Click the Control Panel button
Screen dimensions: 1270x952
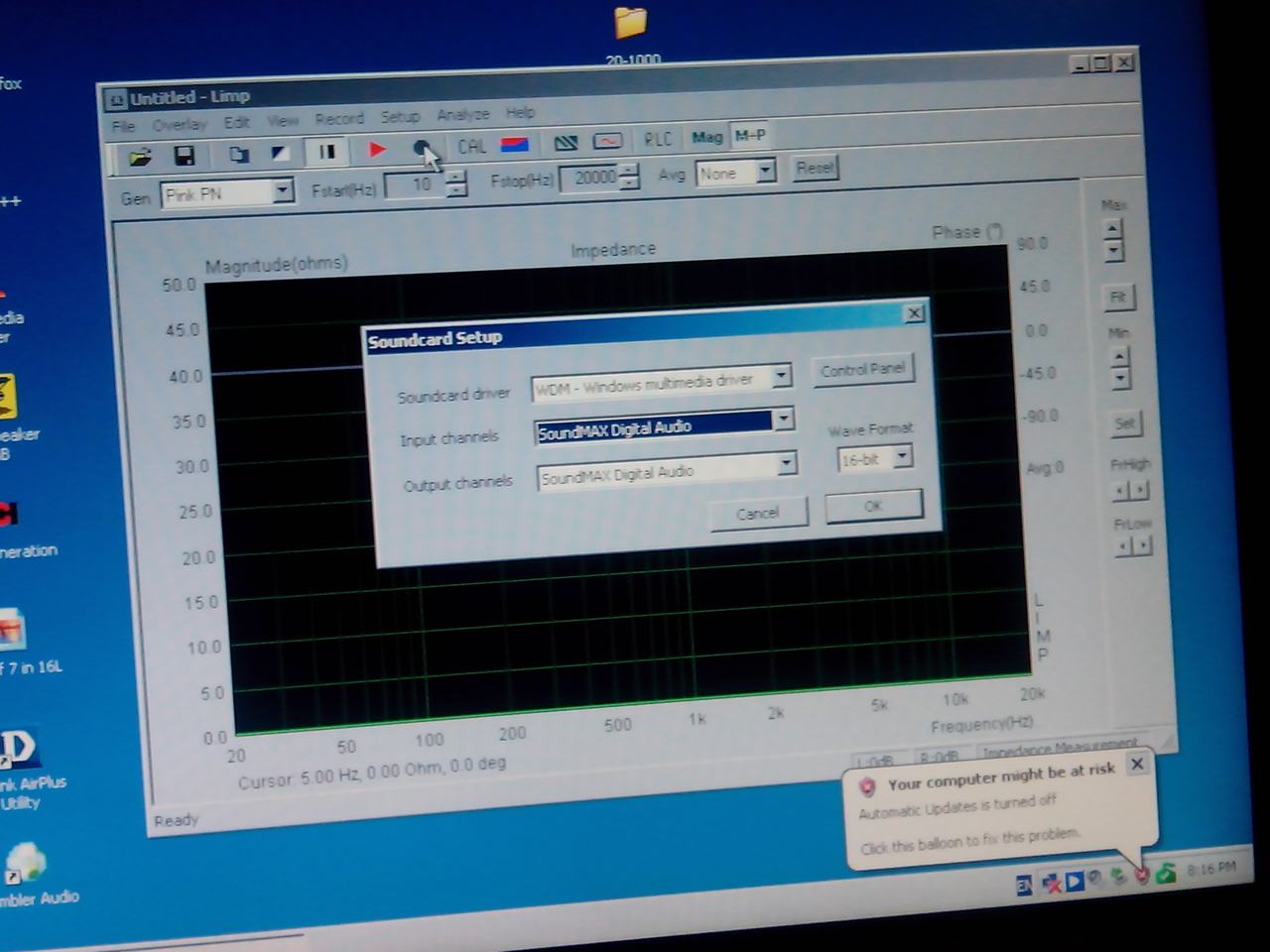[862, 371]
